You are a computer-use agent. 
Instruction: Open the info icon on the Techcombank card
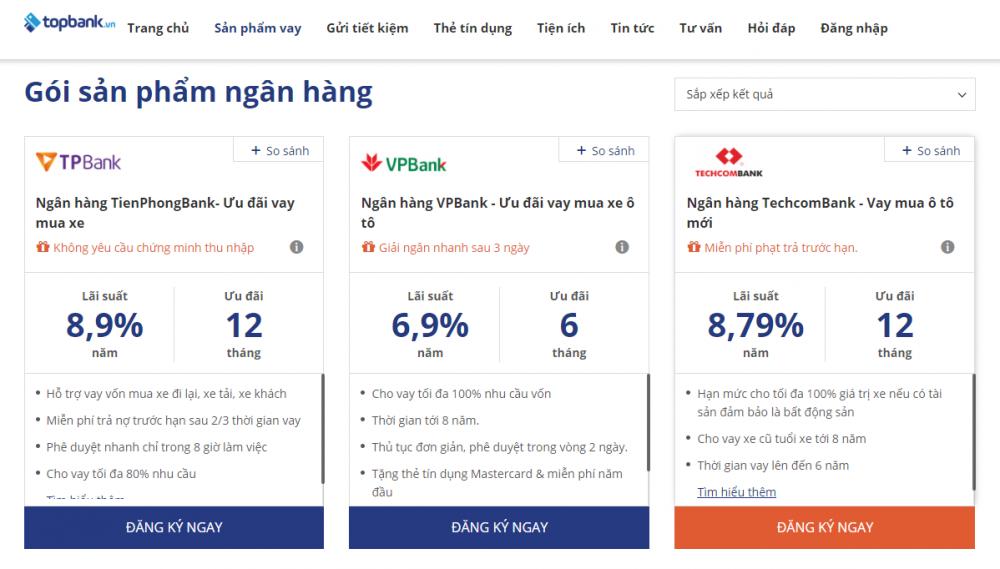coord(947,247)
